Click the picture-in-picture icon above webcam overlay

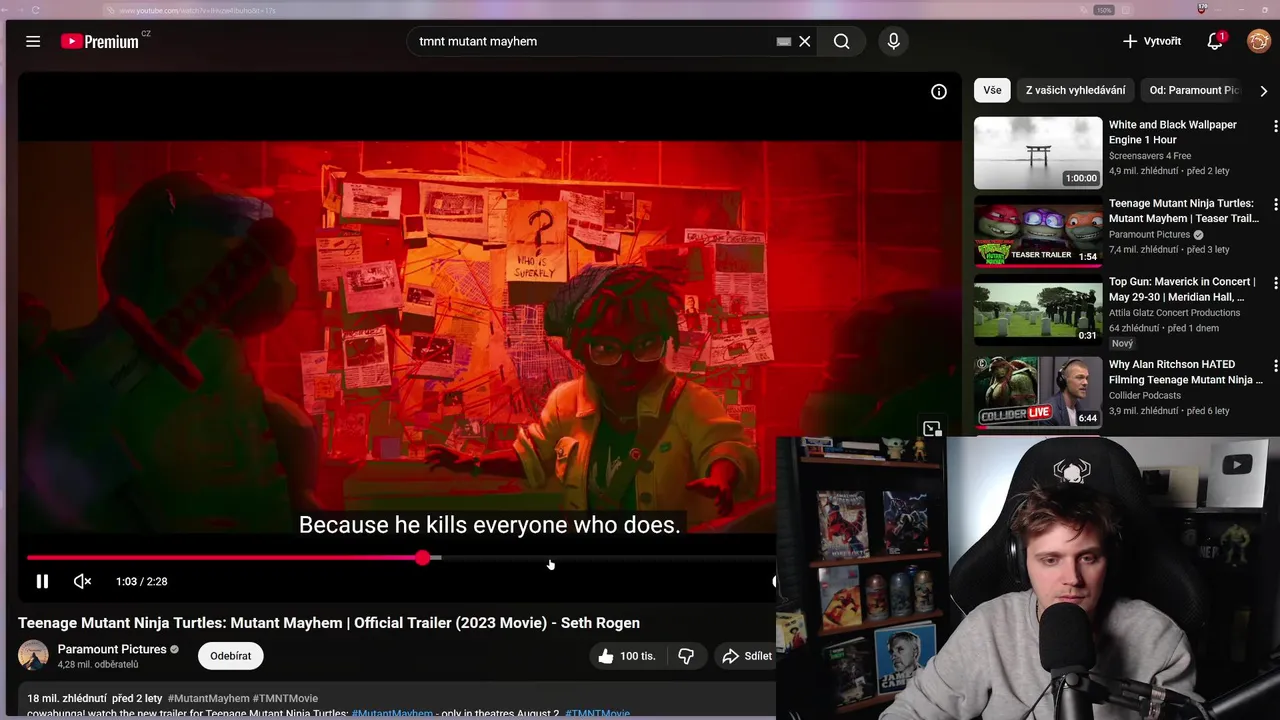[932, 429]
